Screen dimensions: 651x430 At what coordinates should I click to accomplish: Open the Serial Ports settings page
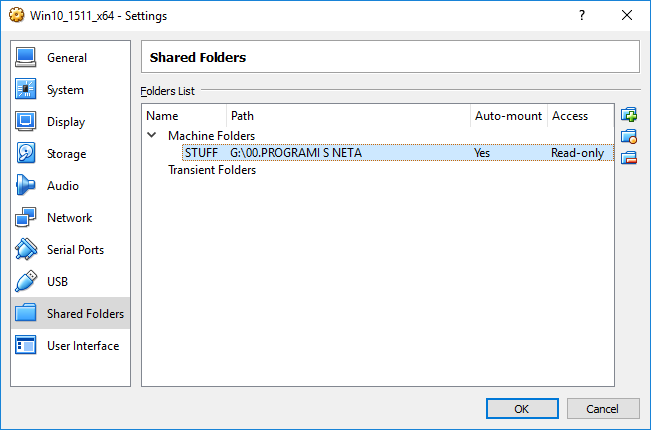coord(75,250)
